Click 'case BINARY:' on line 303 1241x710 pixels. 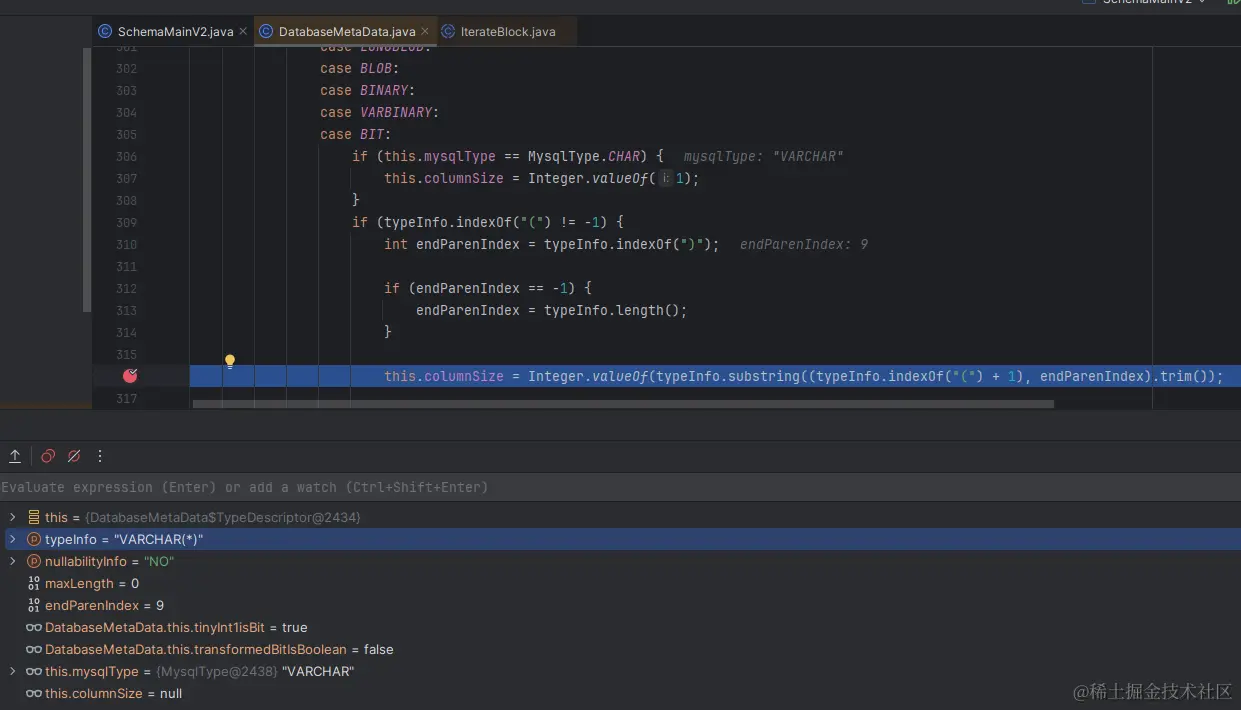click(x=368, y=90)
